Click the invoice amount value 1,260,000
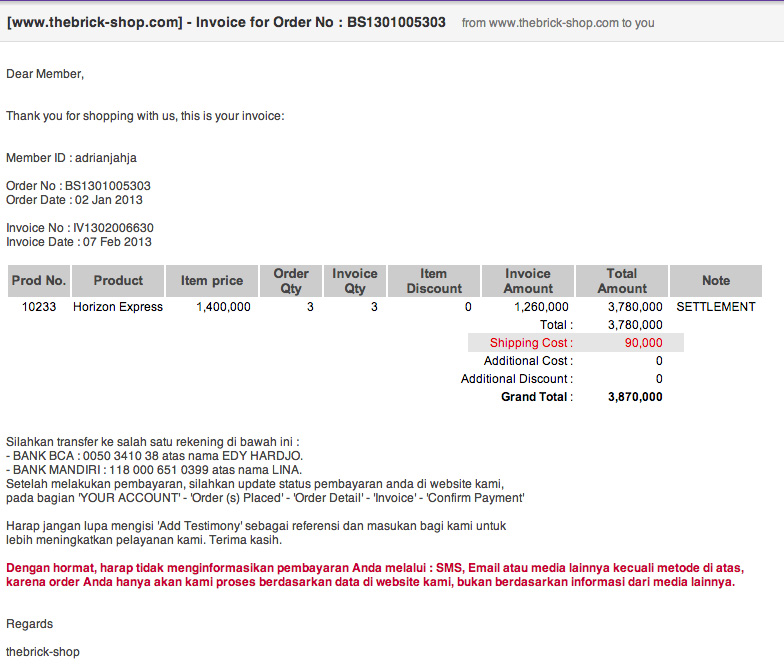Image resolution: width=784 pixels, height=664 pixels. tap(542, 307)
